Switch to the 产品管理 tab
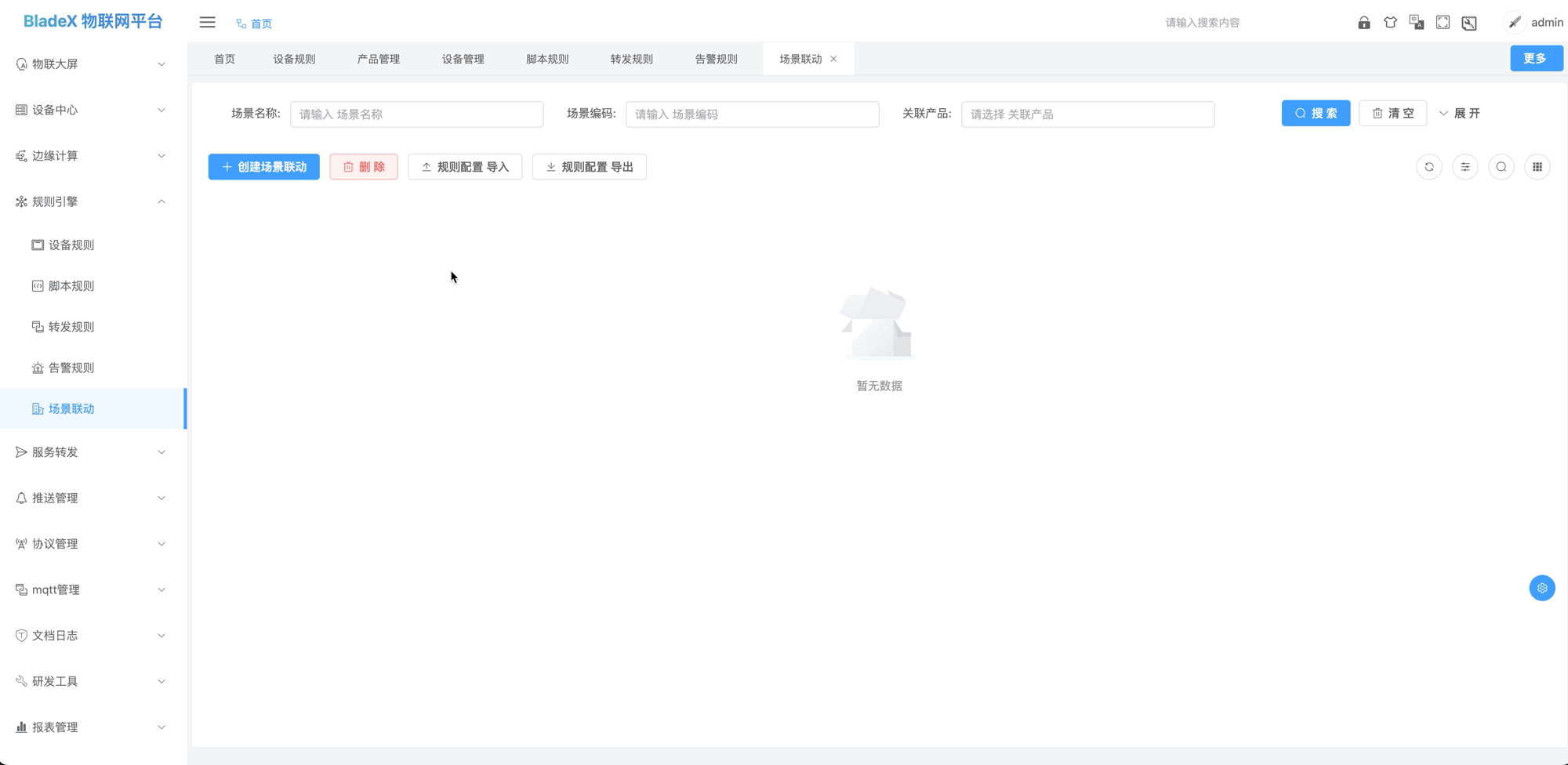Viewport: 1568px width, 765px height. coord(379,59)
